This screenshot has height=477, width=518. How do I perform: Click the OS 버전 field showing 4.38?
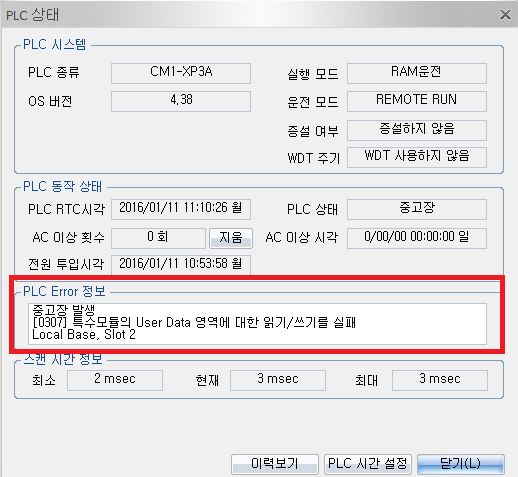point(181,101)
